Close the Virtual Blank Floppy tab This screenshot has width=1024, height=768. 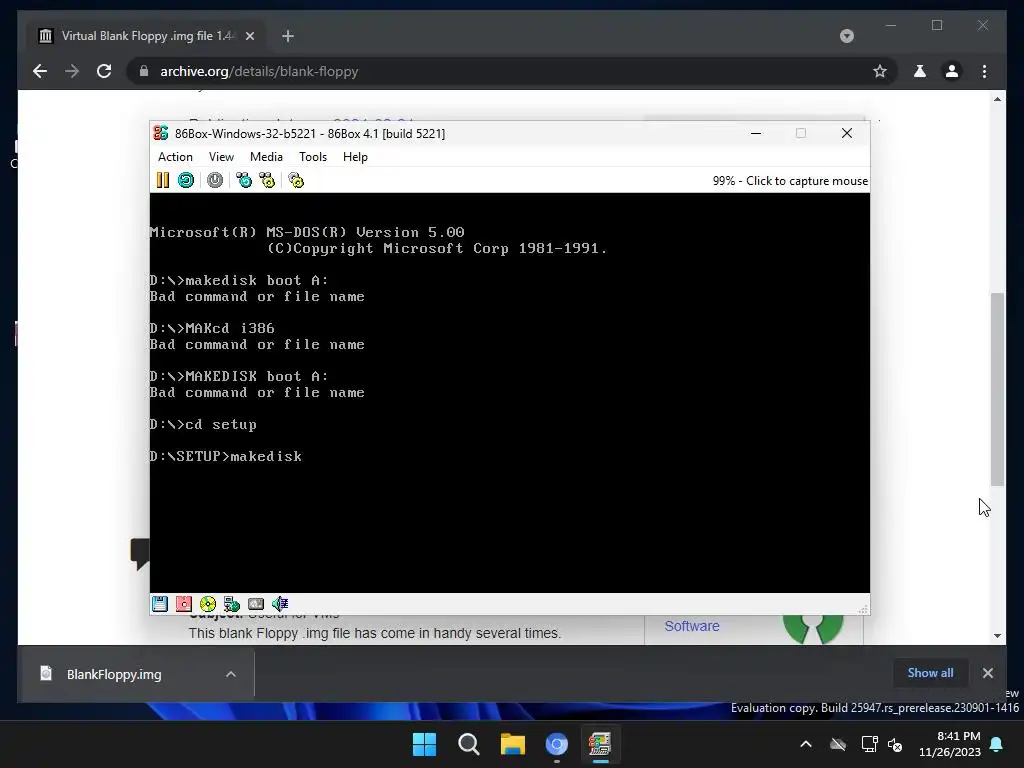[x=249, y=36]
